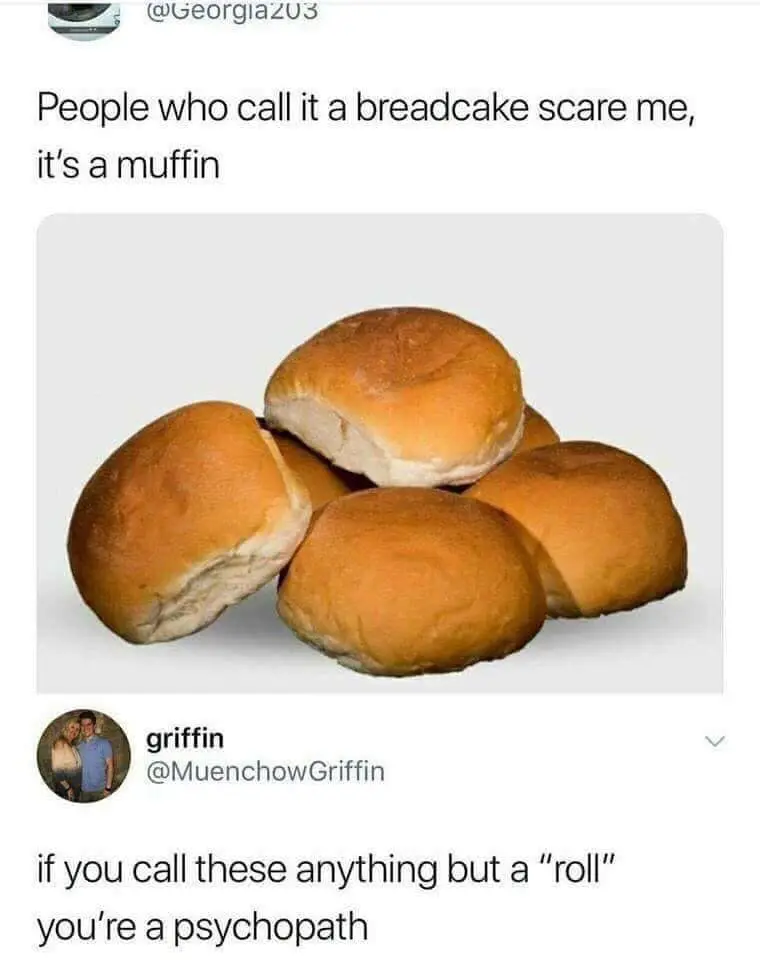This screenshot has height=960, width=760.
Task: Select the top roll on the pile
Action: 395,395
